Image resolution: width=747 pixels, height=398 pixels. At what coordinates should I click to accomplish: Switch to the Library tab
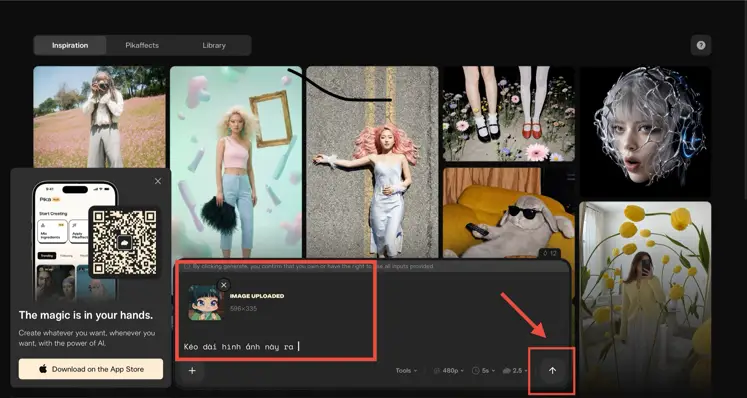[x=214, y=45]
